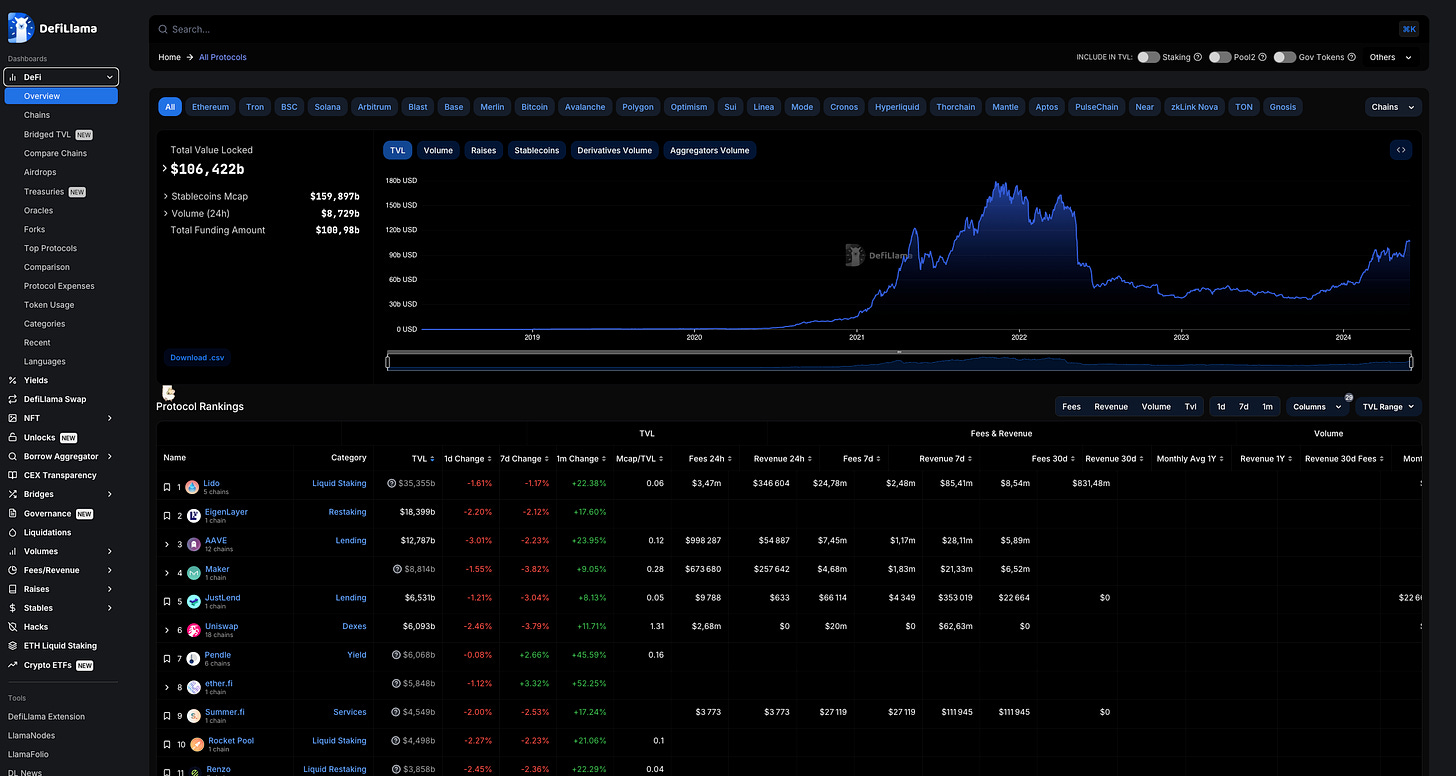
Task: Click the Uniswap protocol logo icon
Action: coord(192,630)
